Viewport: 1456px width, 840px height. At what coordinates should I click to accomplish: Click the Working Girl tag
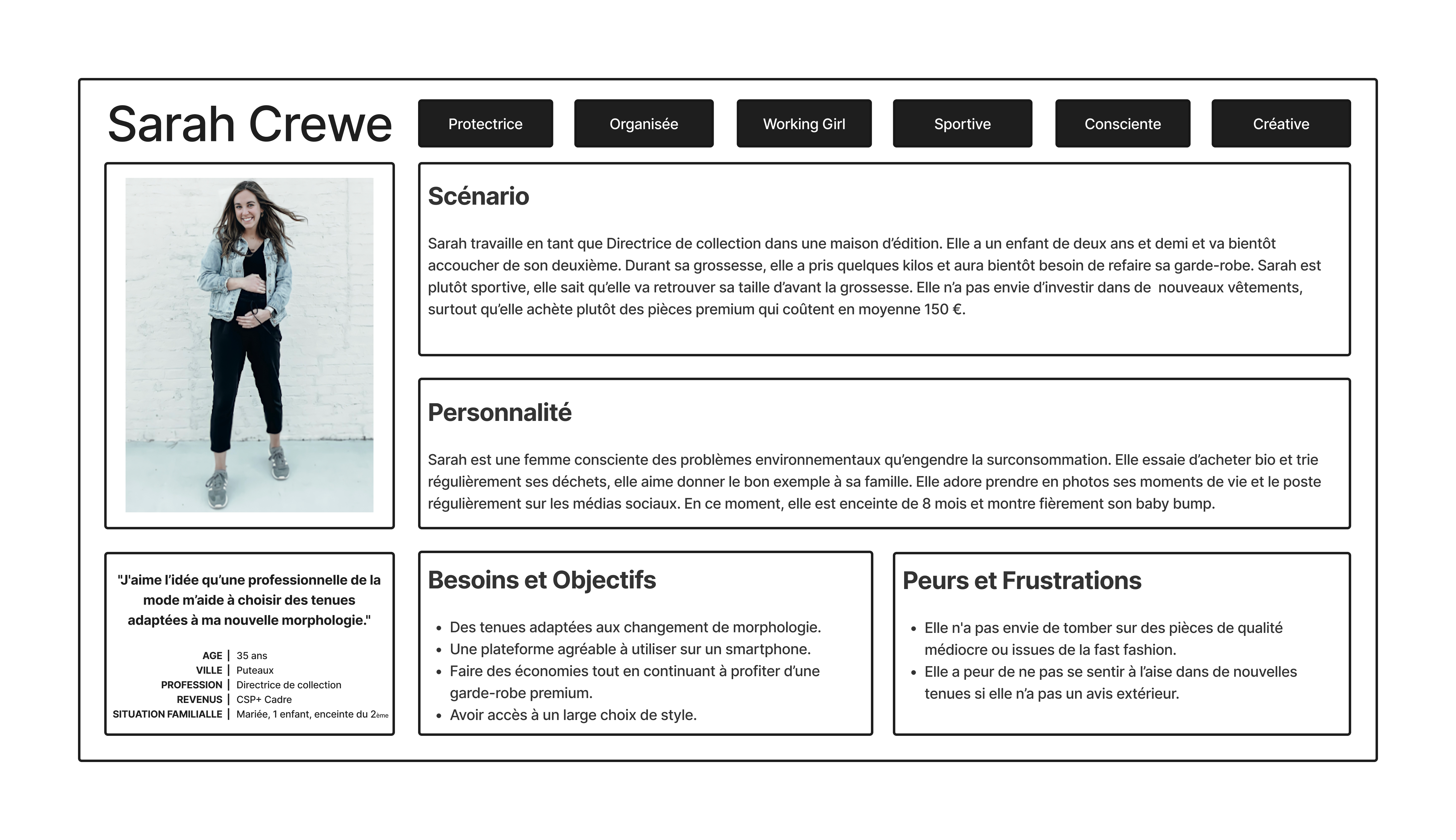804,123
